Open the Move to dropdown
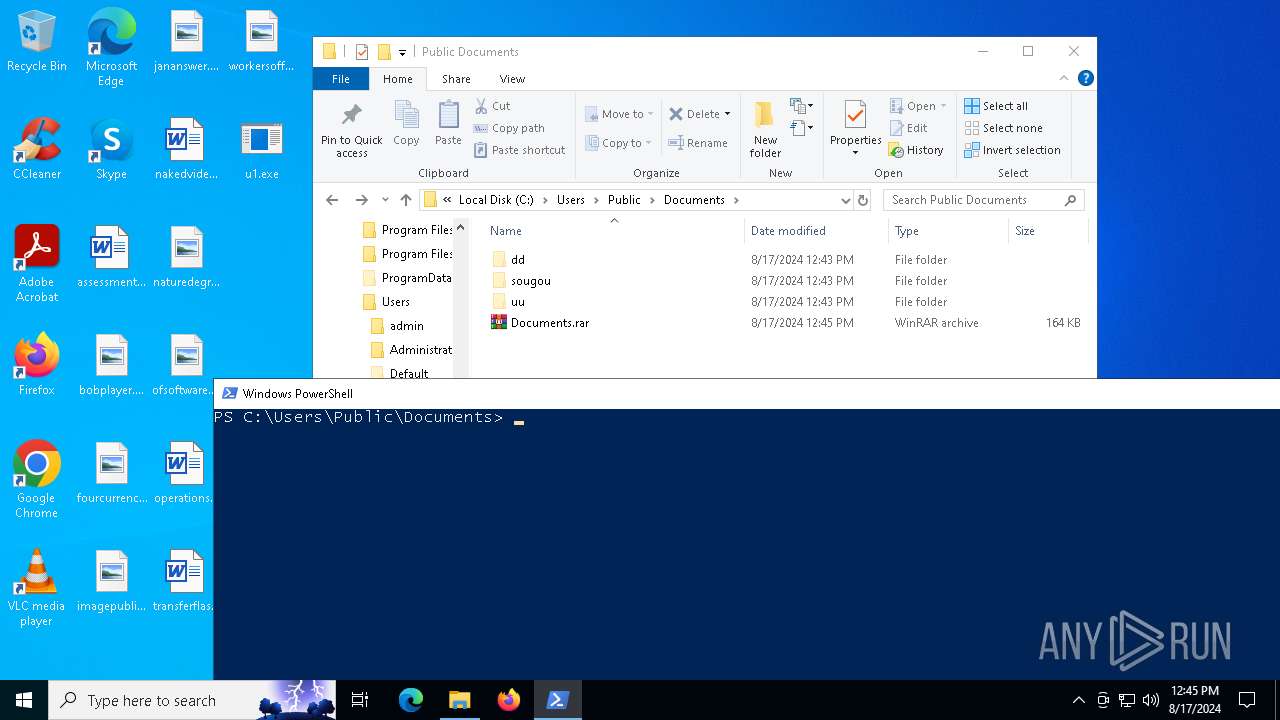This screenshot has height=720, width=1280. [620, 114]
